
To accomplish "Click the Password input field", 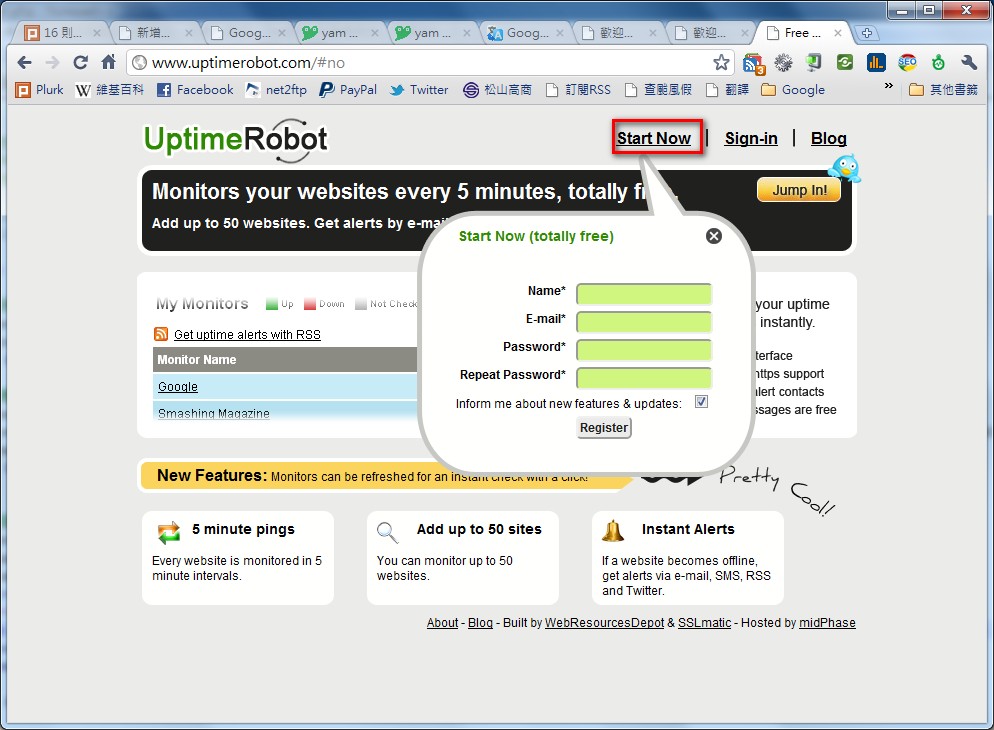I will click(643, 350).
